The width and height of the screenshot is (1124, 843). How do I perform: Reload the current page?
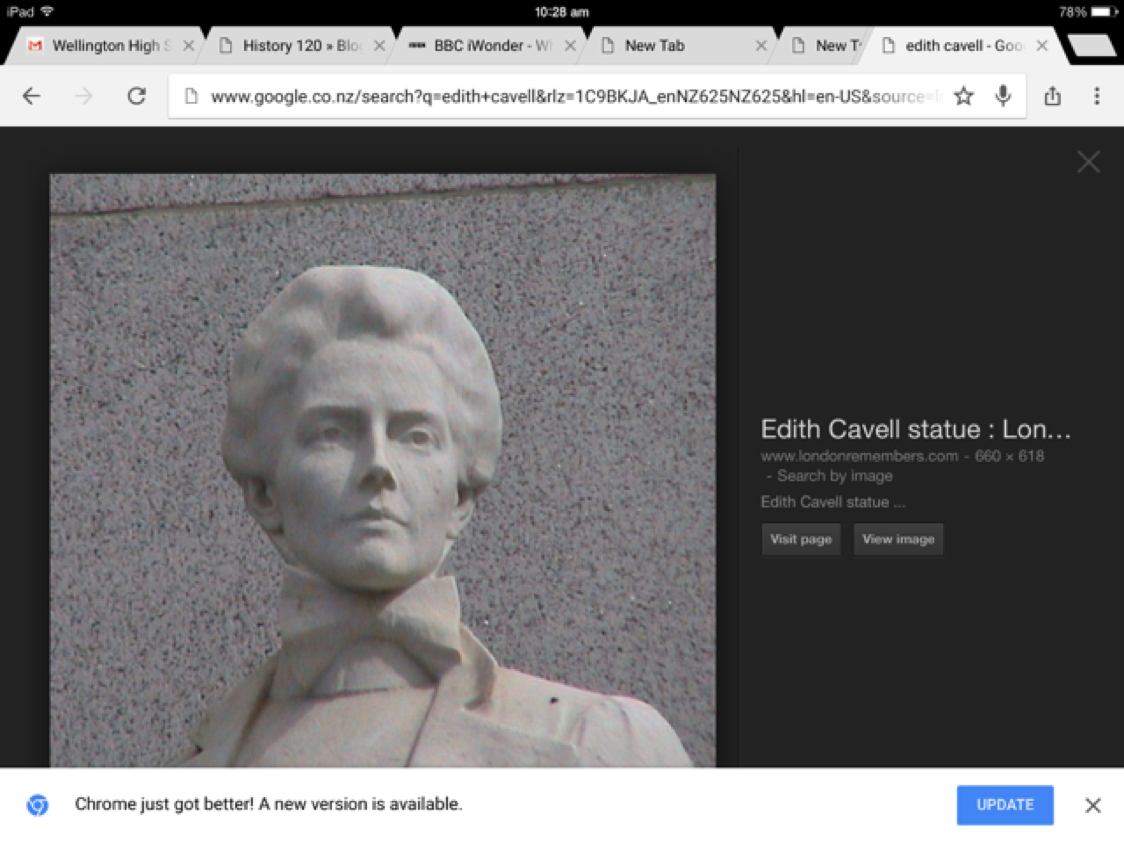(136, 96)
